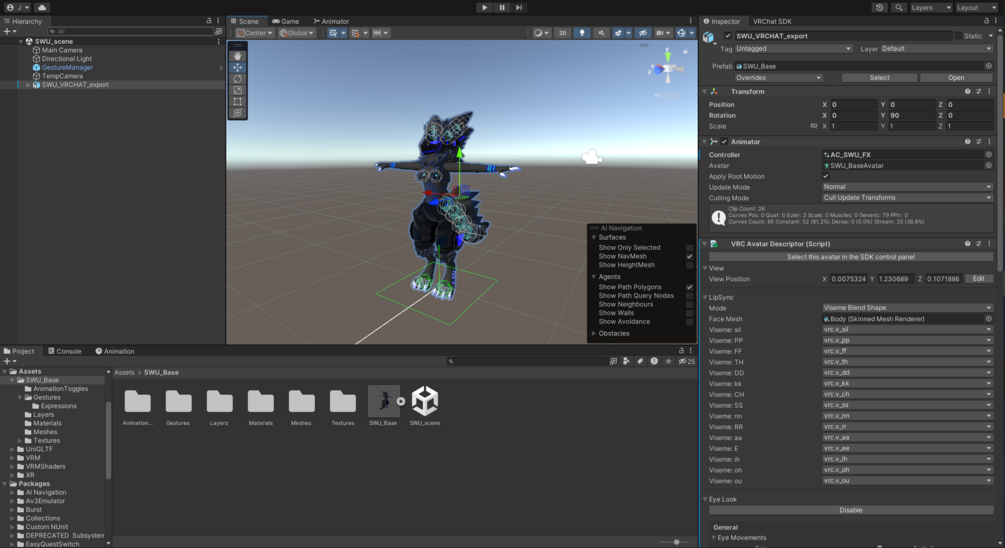Open the LipSync Mode dropdown

907,308
